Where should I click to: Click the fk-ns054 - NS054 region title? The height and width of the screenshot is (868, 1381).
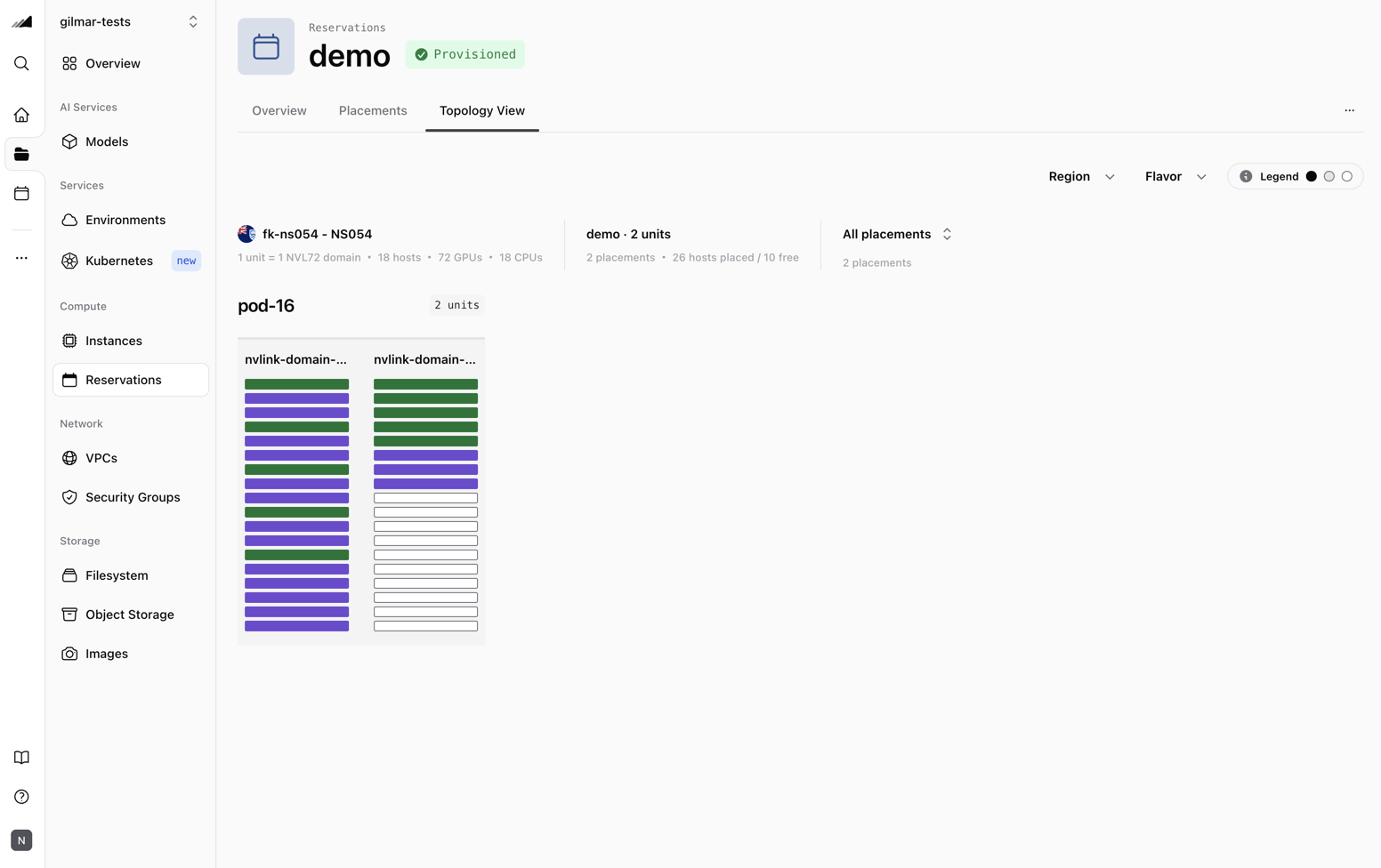(x=317, y=235)
